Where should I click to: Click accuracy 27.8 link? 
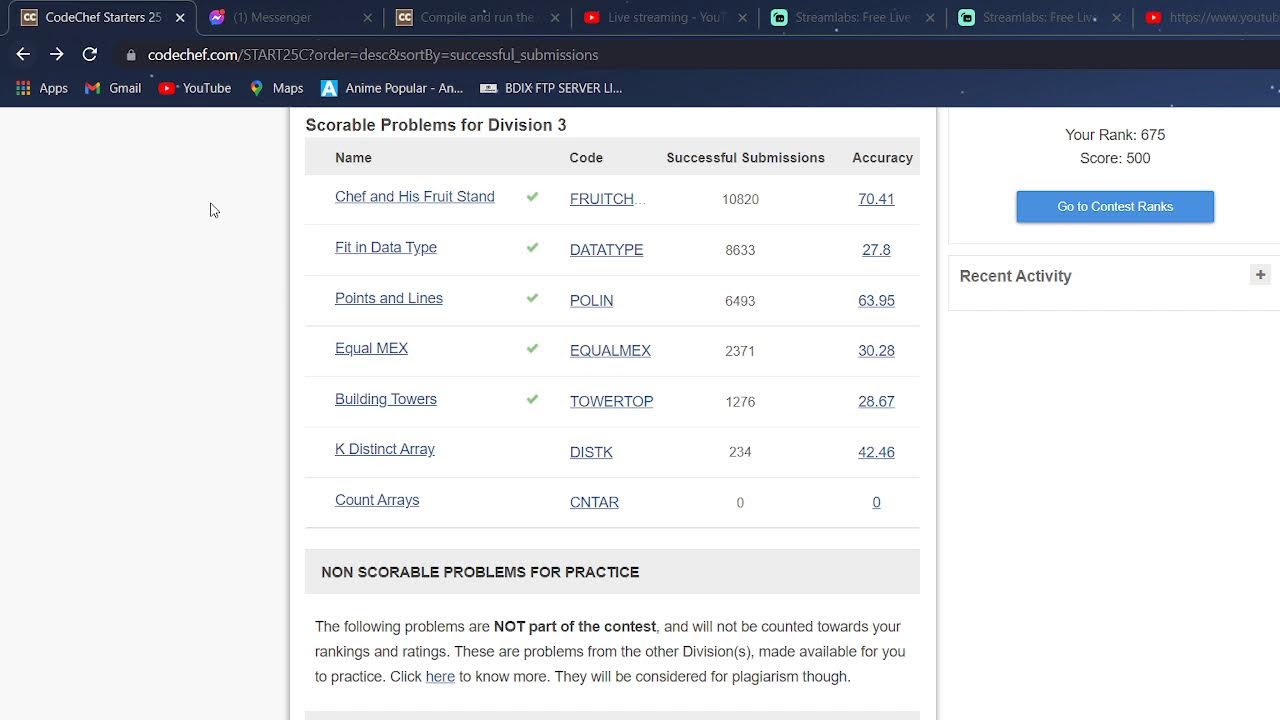876,250
